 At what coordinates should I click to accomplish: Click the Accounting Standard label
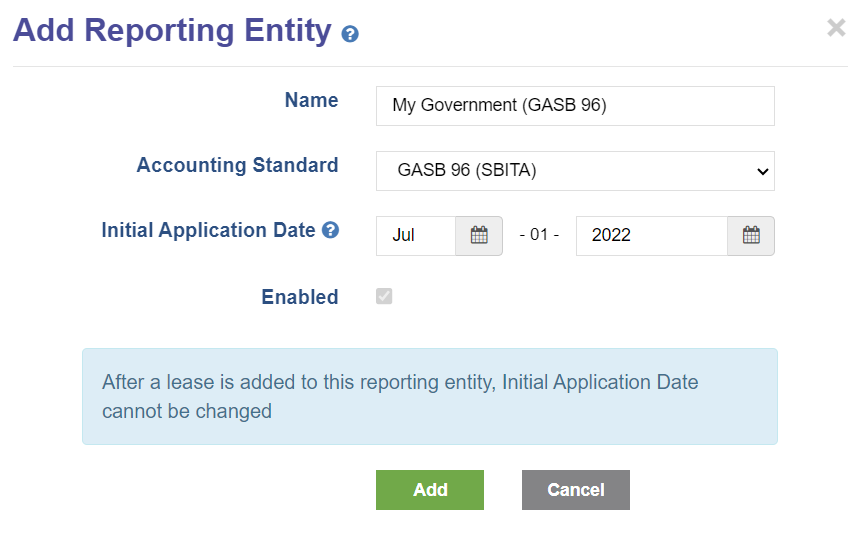click(237, 165)
